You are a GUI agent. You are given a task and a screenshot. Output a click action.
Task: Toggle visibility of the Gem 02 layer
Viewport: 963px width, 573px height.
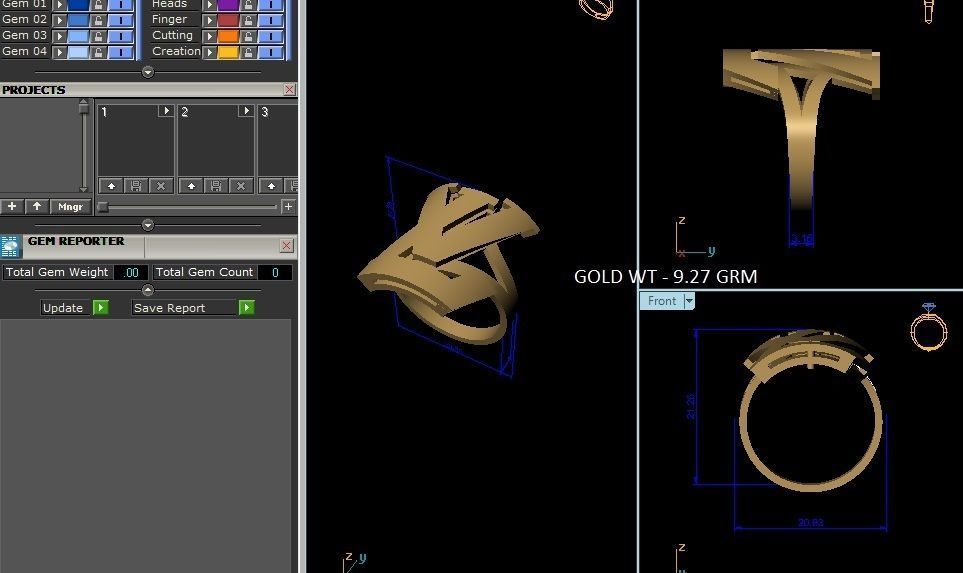(x=121, y=20)
